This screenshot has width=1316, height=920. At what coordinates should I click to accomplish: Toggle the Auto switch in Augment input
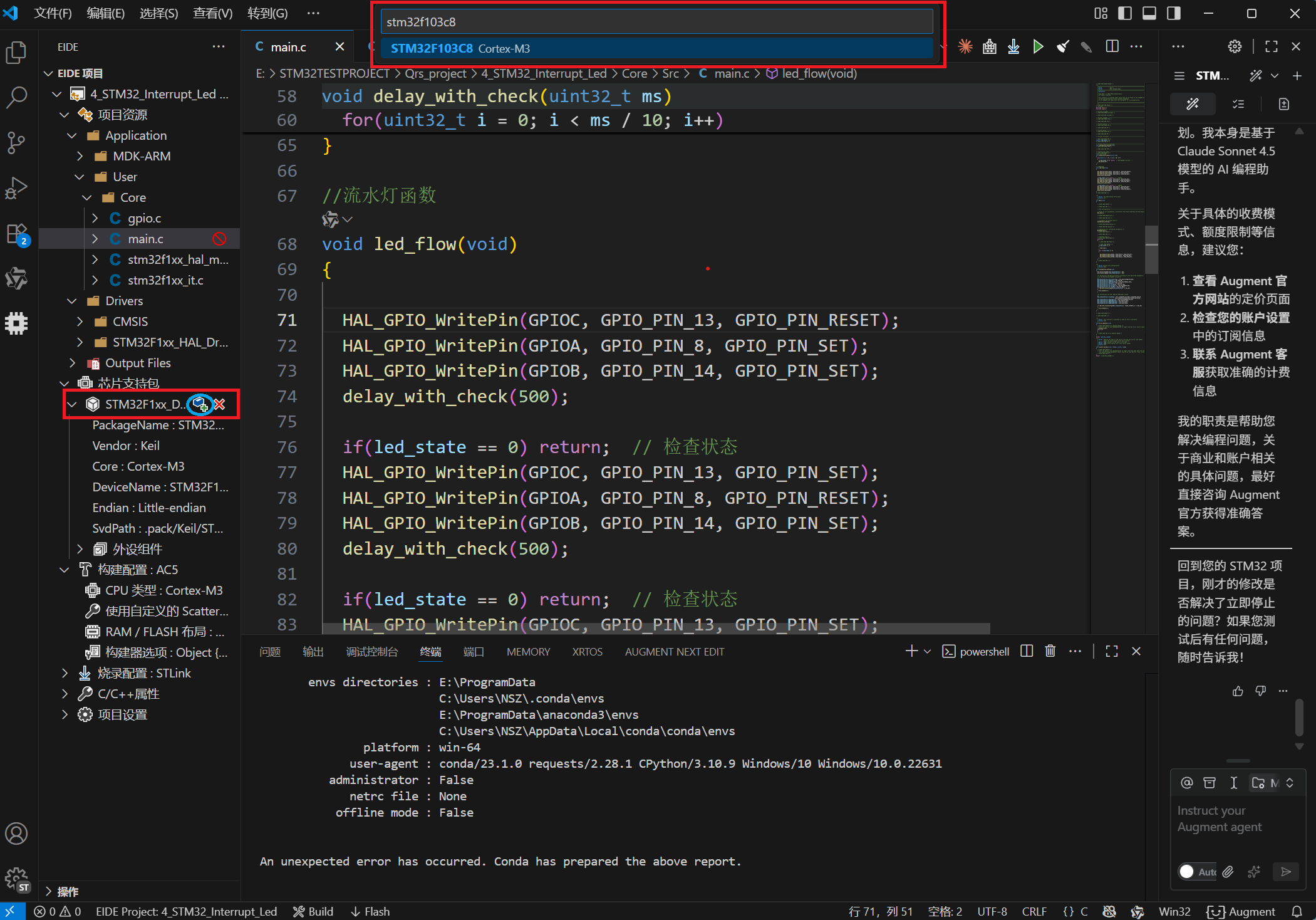coord(1187,871)
